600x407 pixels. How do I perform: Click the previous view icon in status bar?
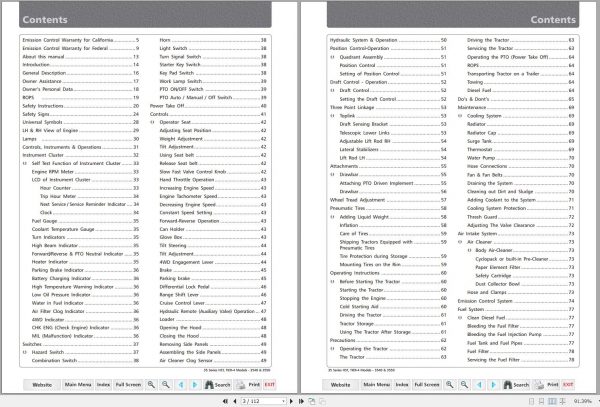point(312,401)
